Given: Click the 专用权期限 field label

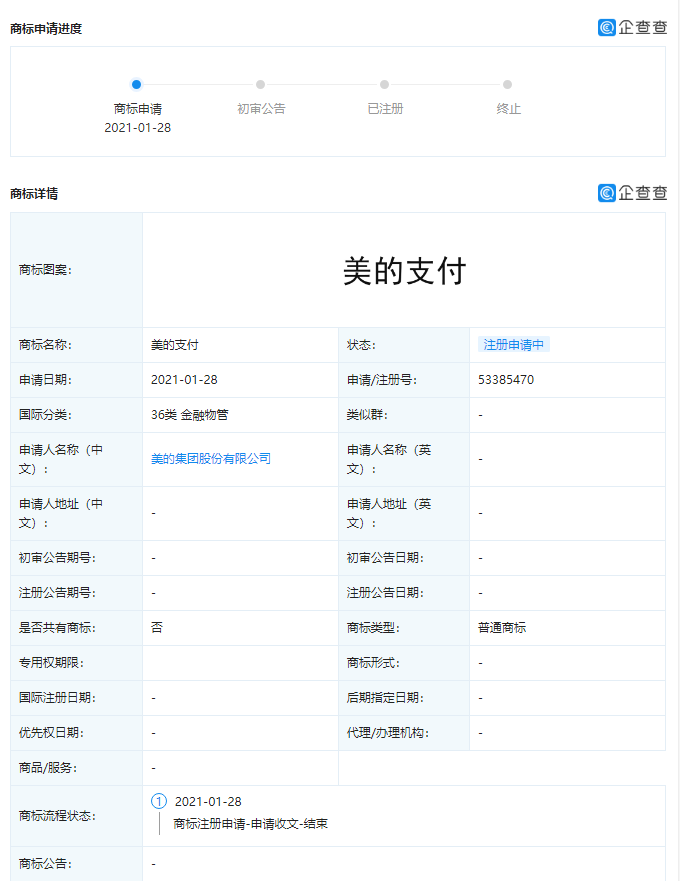Looking at the screenshot, I should (51, 663).
